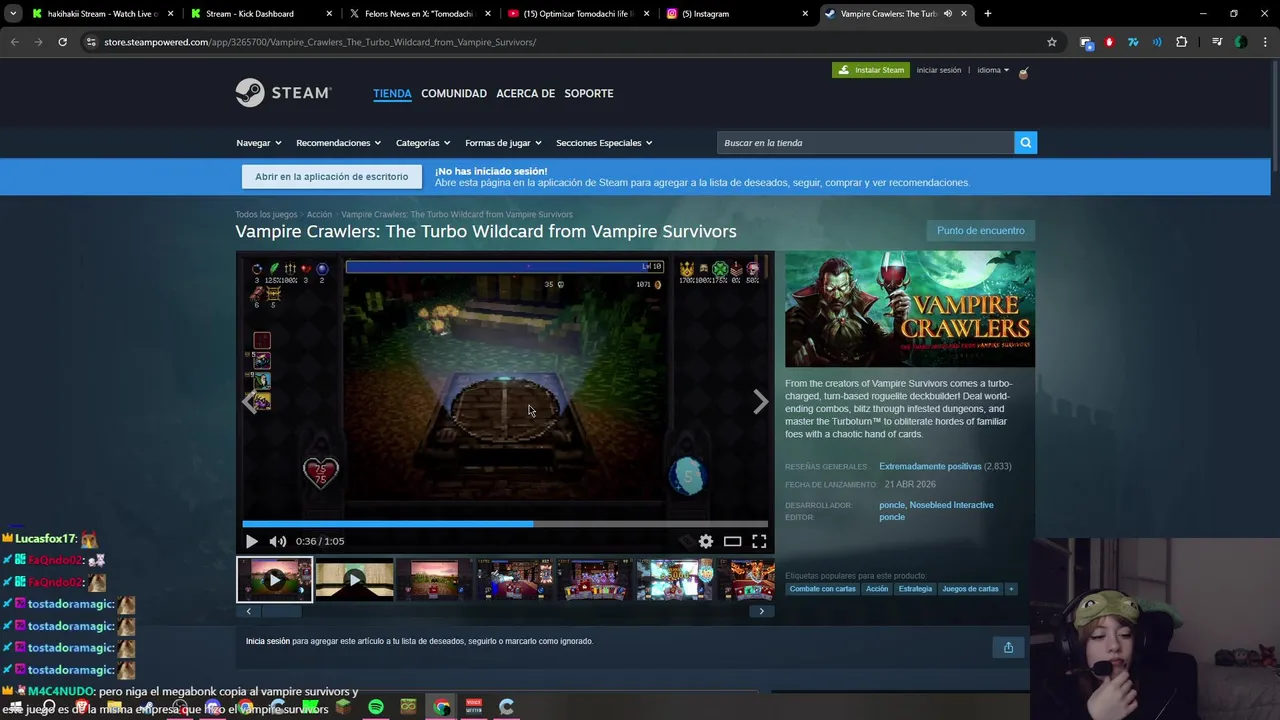Open Extremadamente positivas reviews link
This screenshot has width=1280, height=720.
tap(930, 467)
